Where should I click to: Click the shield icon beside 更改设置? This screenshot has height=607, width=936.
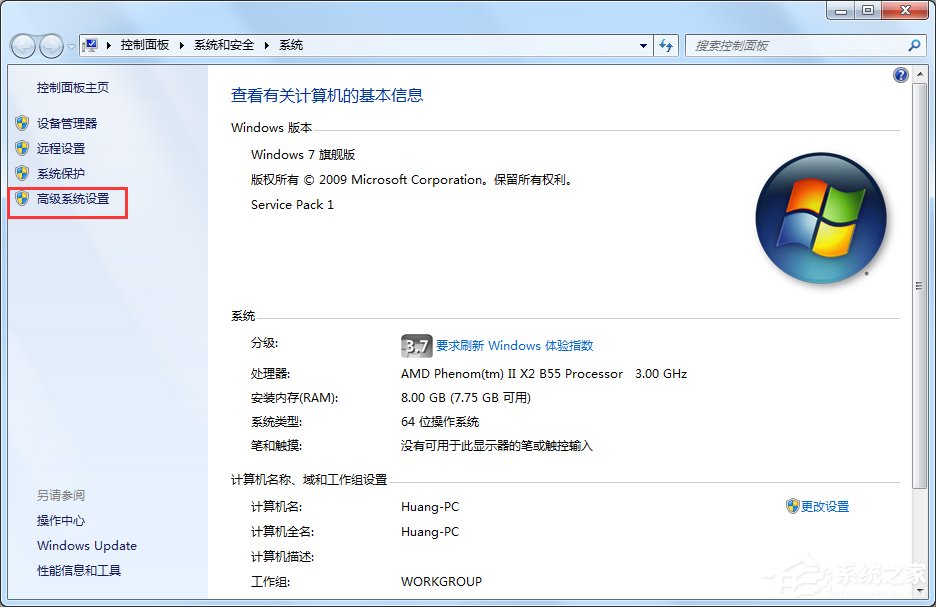pyautogui.click(x=793, y=507)
